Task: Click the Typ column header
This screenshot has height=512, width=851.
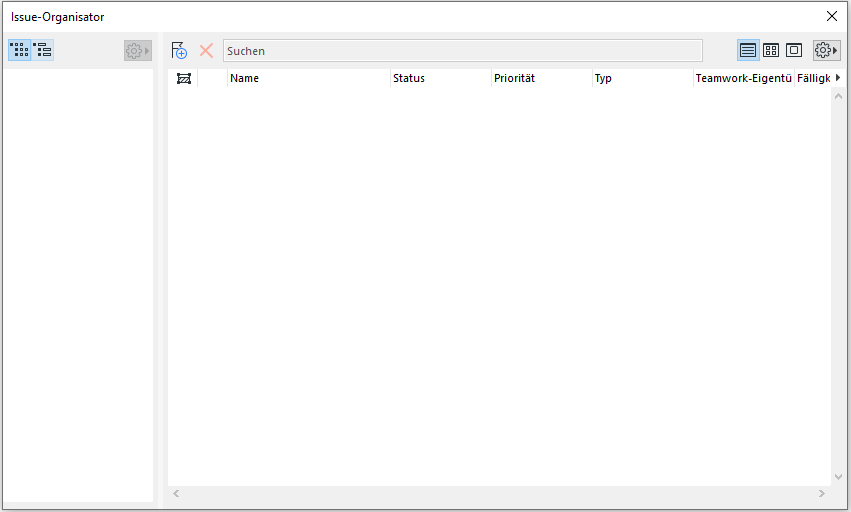Action: coord(642,79)
